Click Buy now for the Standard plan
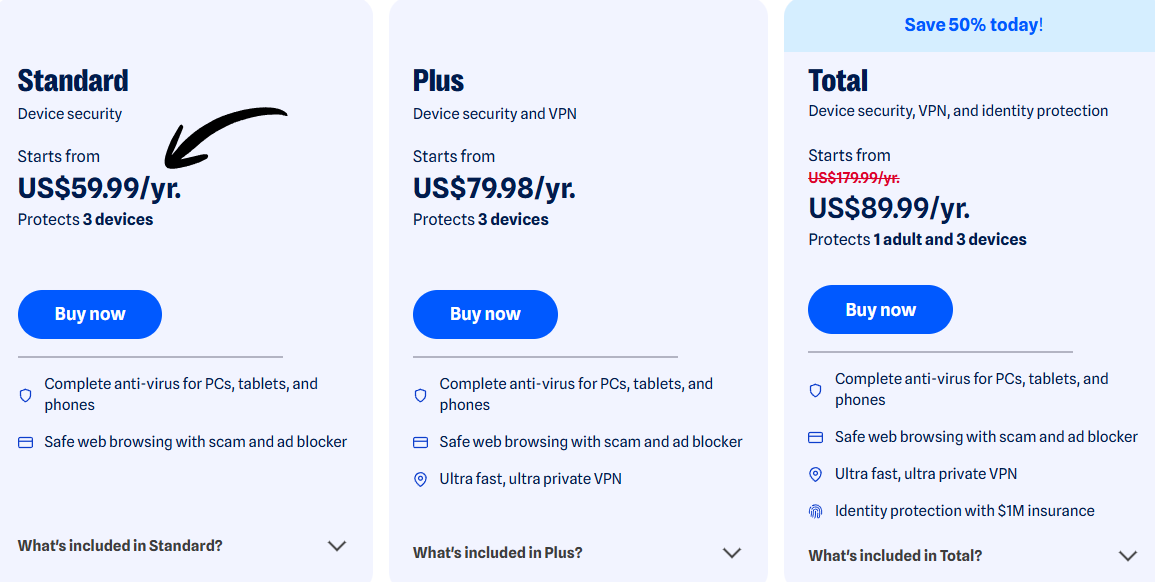 pyautogui.click(x=89, y=314)
